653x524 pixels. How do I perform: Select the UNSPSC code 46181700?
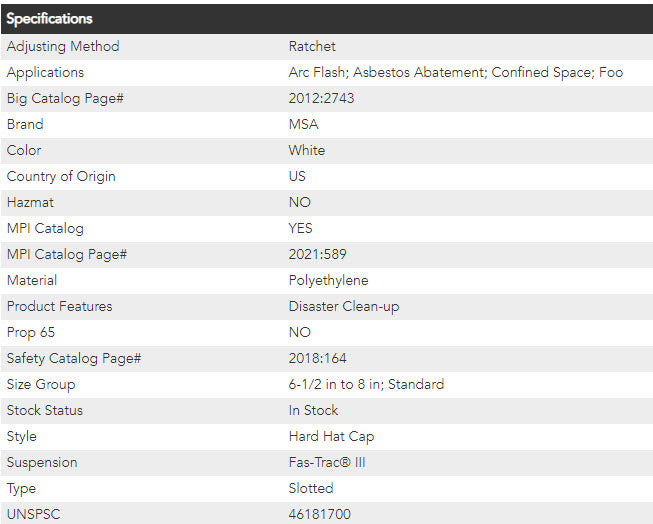click(x=319, y=514)
